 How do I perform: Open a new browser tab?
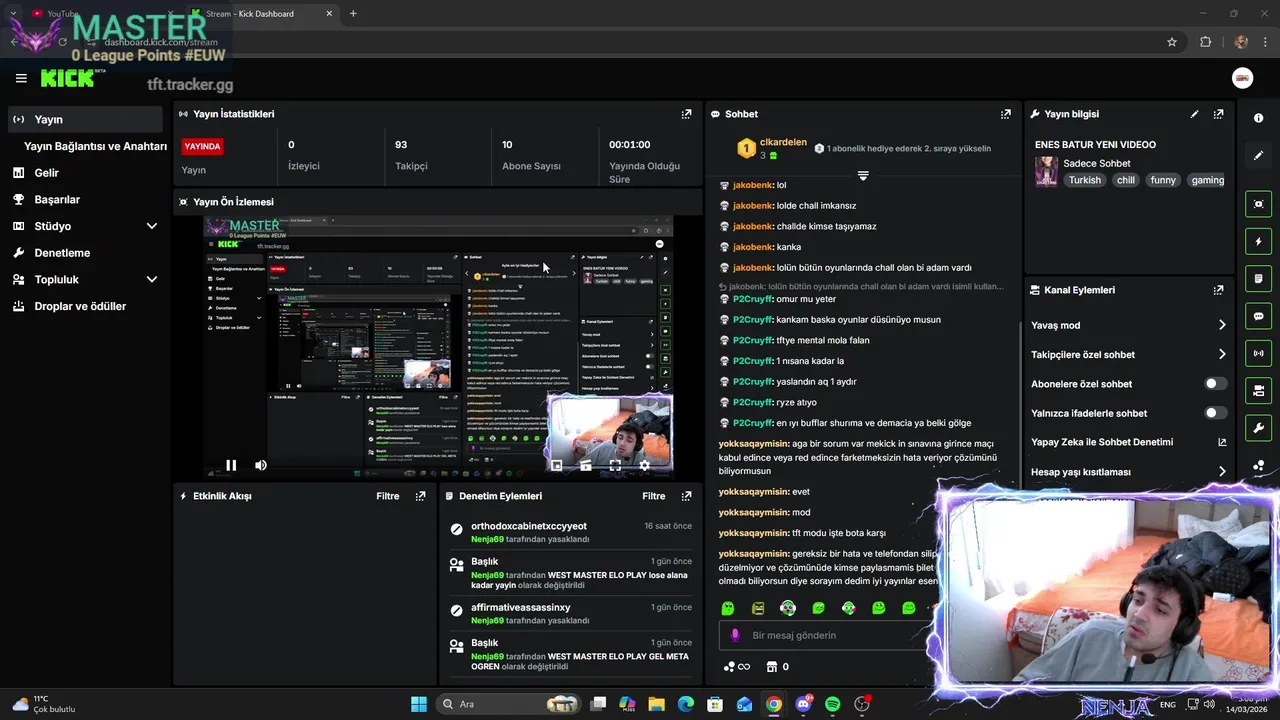coord(353,13)
